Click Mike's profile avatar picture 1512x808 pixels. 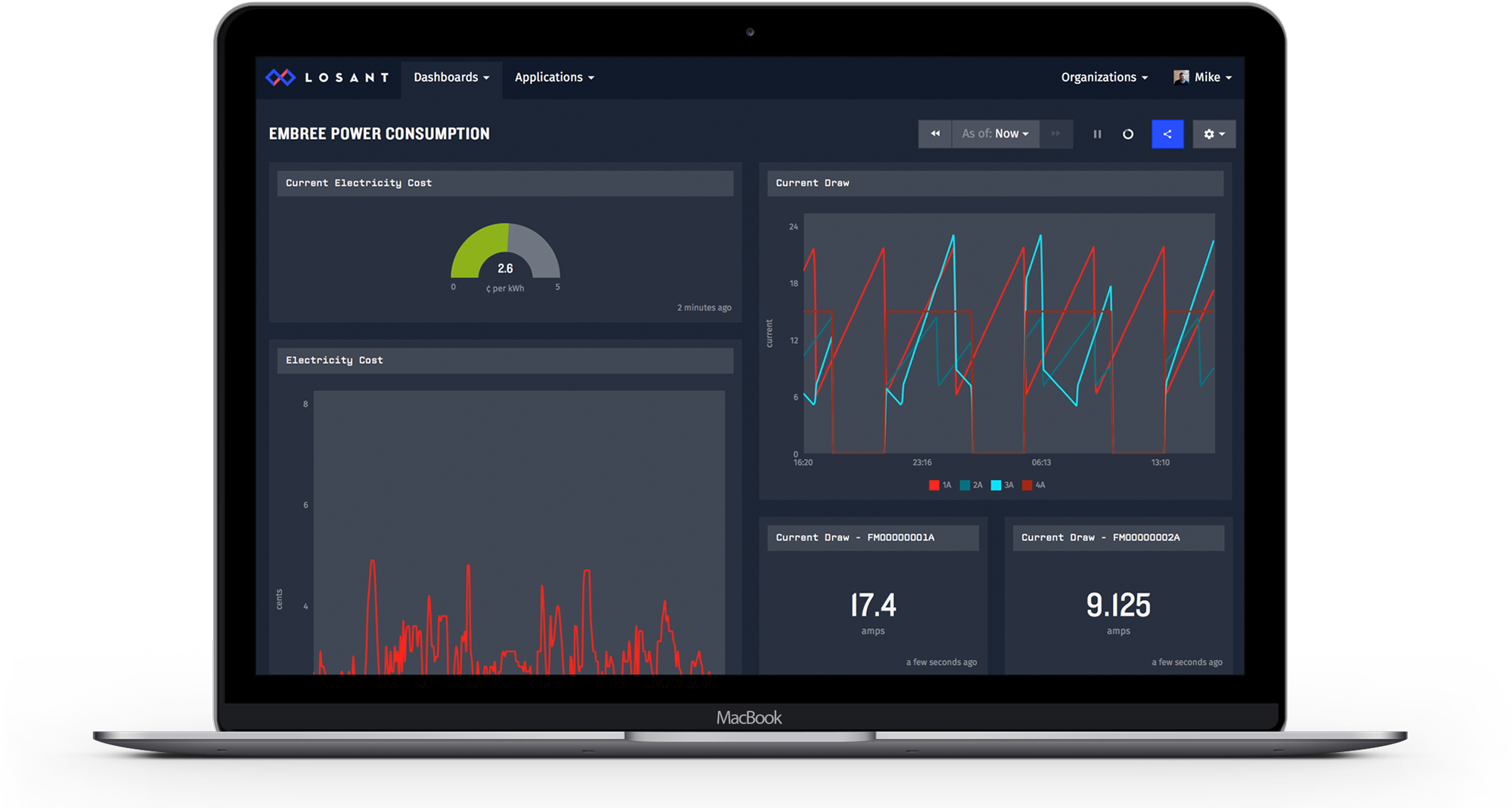point(1181,77)
